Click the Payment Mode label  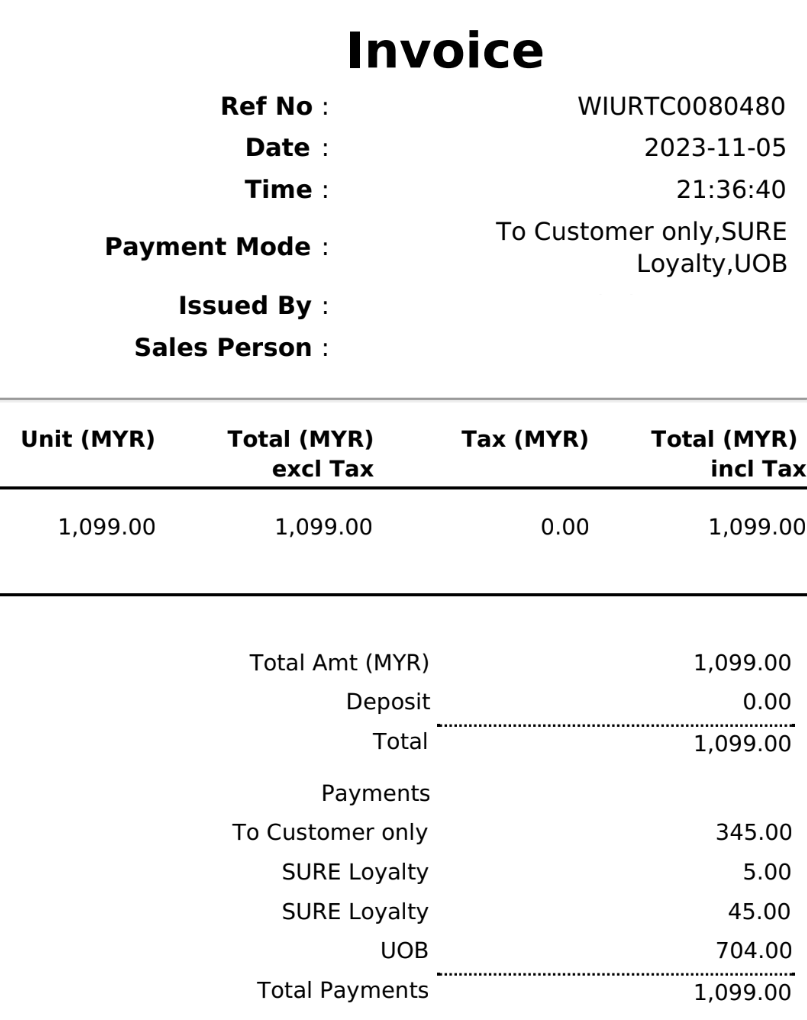208,247
